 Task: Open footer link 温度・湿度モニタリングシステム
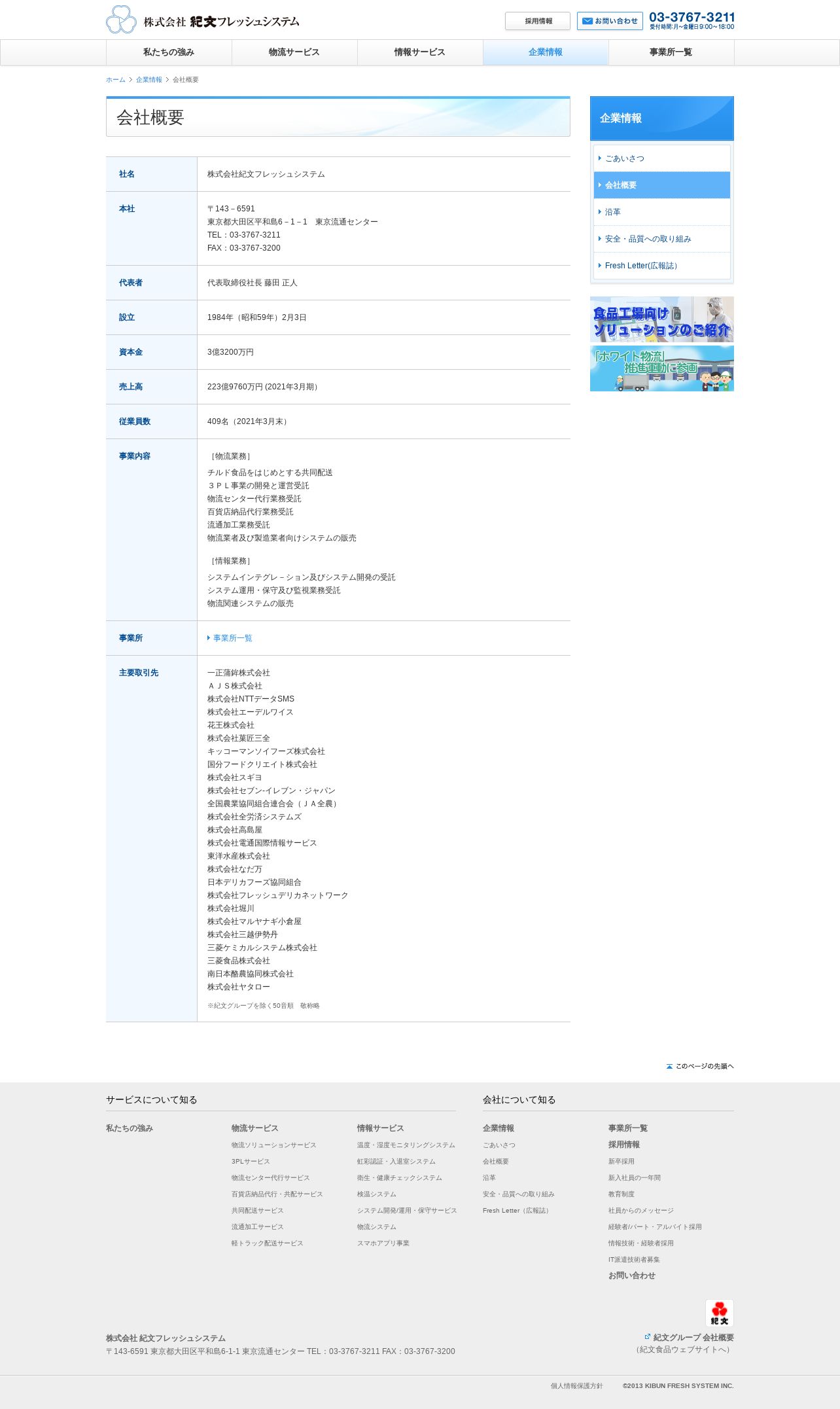[x=406, y=1145]
